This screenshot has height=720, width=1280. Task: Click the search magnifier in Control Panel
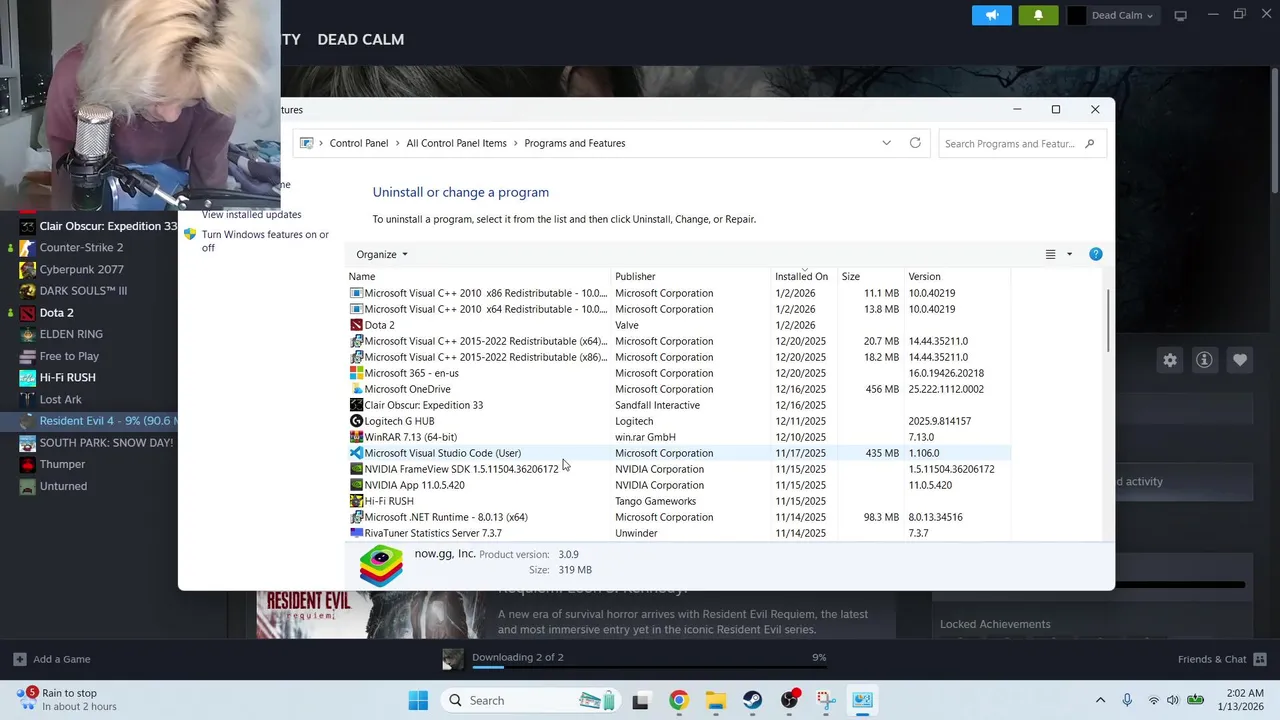click(x=1090, y=144)
